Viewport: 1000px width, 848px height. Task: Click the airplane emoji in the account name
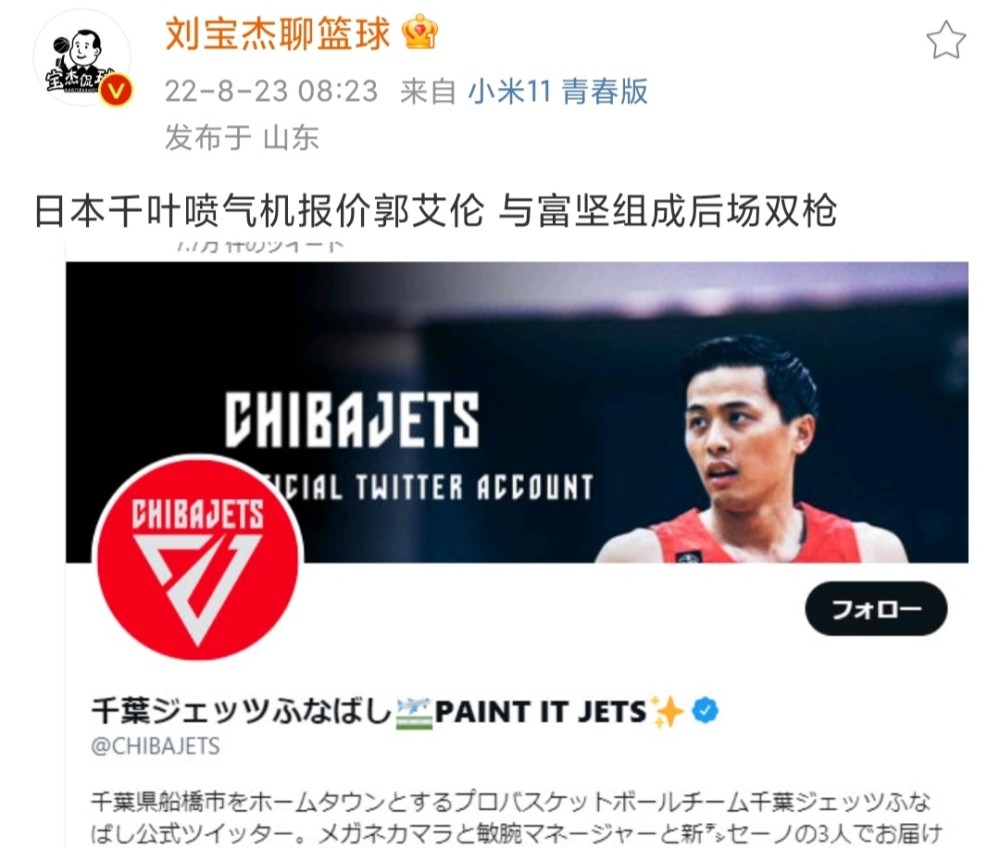pyautogui.click(x=415, y=713)
